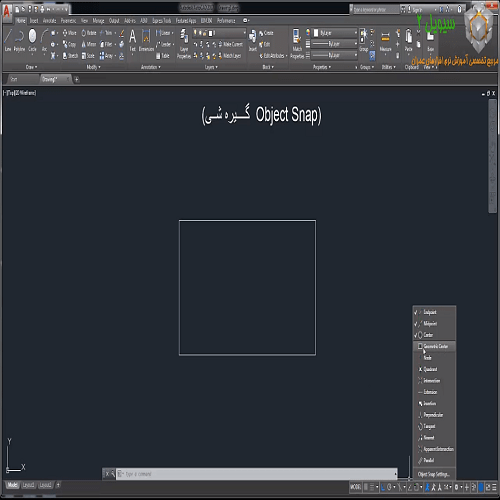Switch to the Manage ribbon tab
Screen dimensions: 500x500
[98, 21]
